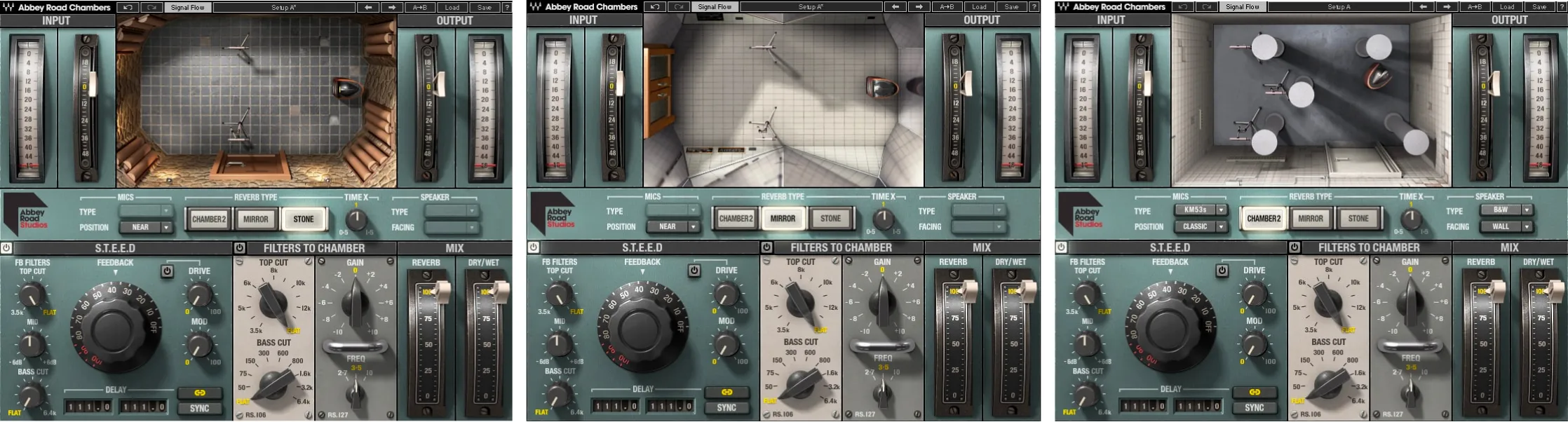1568x422 pixels.
Task: Go to previous preset in the right plugin
Action: tap(1424, 7)
